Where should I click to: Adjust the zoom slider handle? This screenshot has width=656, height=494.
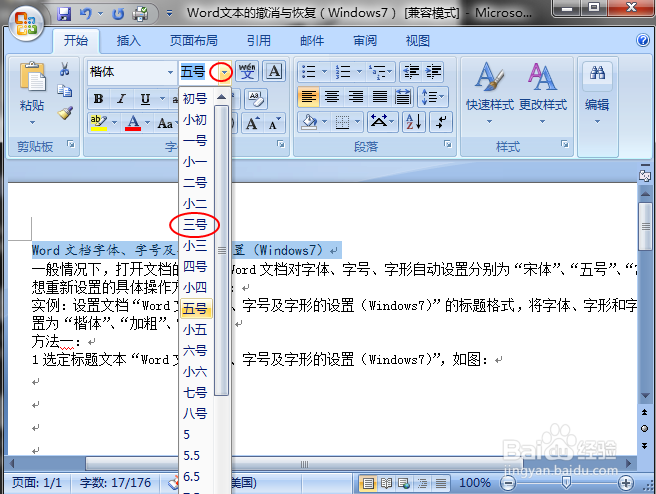(566, 483)
